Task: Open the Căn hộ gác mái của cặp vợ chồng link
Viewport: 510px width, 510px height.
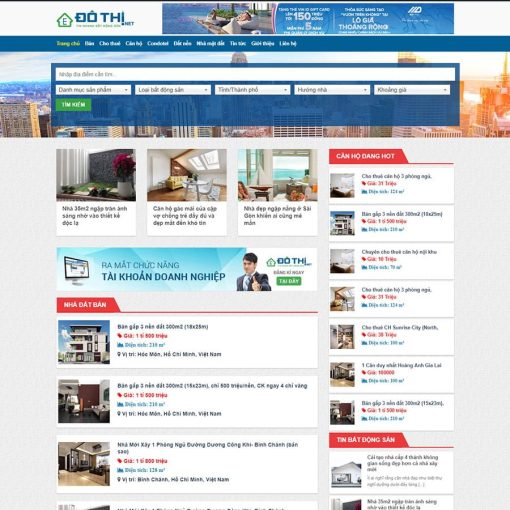Action: (185, 216)
